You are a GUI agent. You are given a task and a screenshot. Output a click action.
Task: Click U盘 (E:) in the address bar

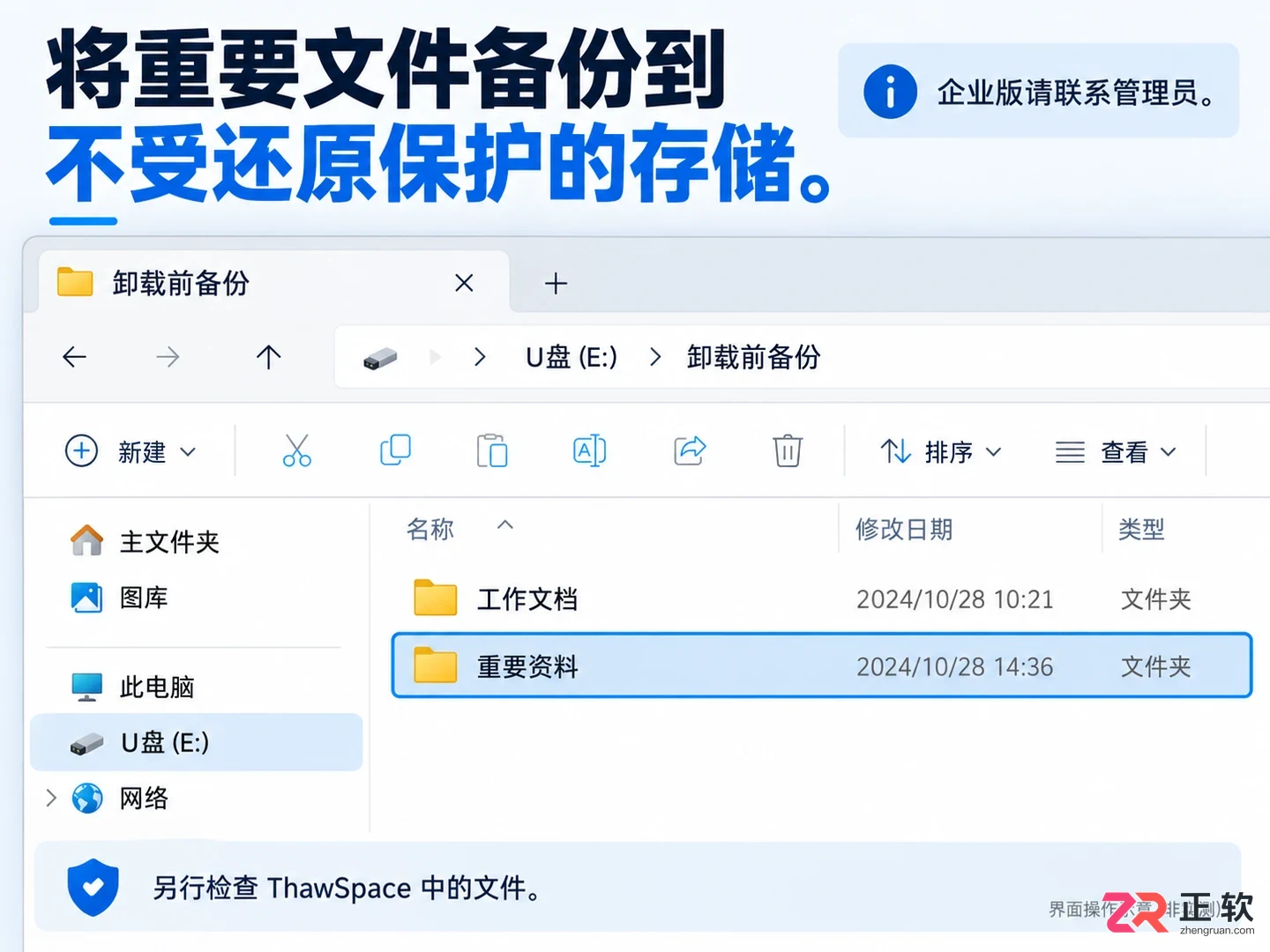click(x=571, y=357)
